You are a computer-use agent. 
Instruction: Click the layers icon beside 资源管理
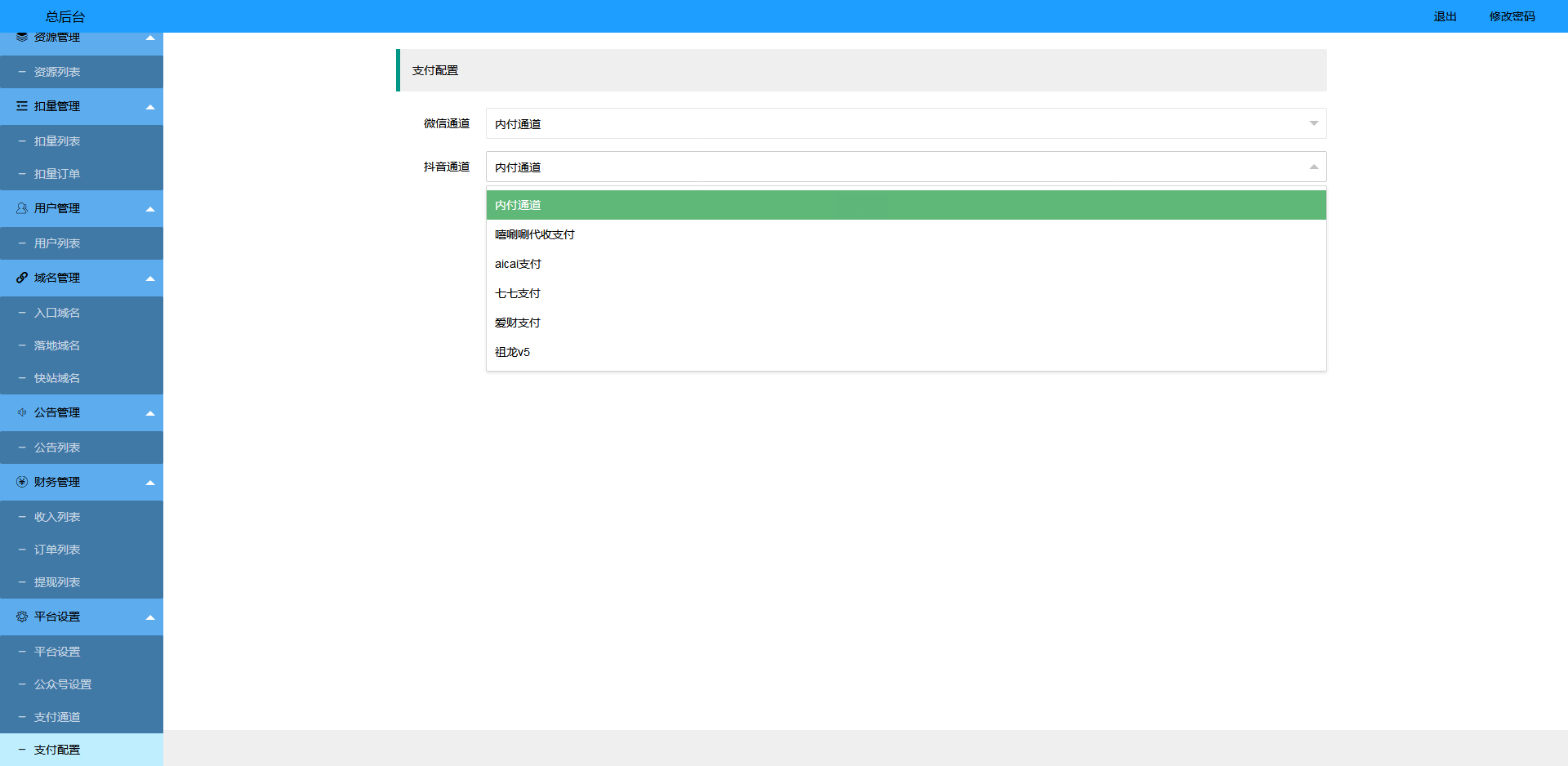tap(22, 38)
